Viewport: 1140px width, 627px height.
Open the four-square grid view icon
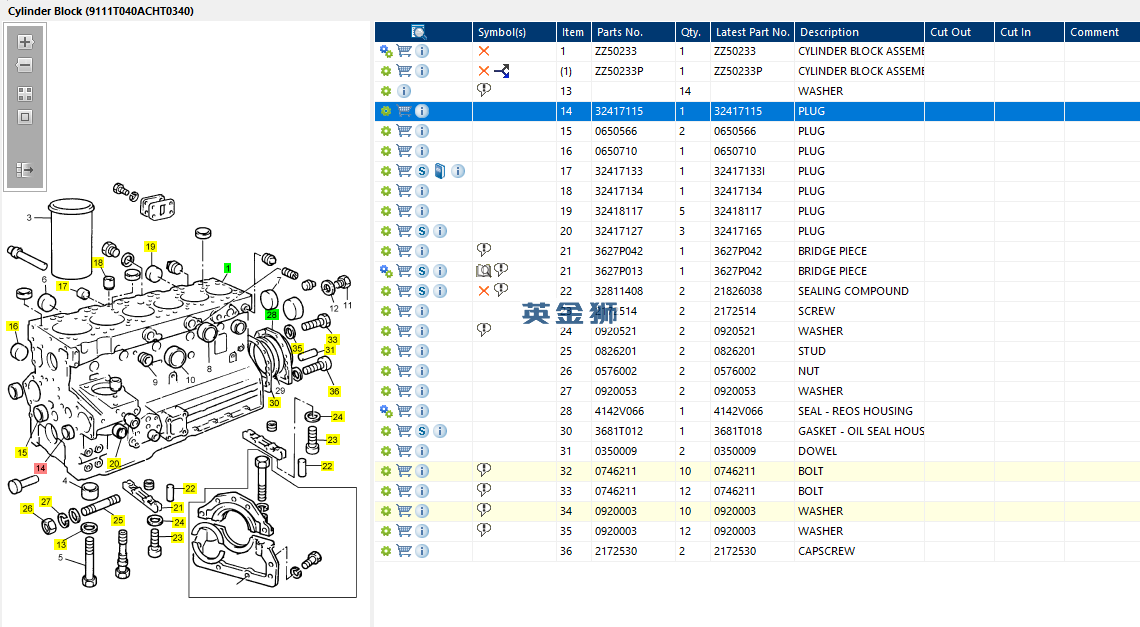tap(25, 94)
